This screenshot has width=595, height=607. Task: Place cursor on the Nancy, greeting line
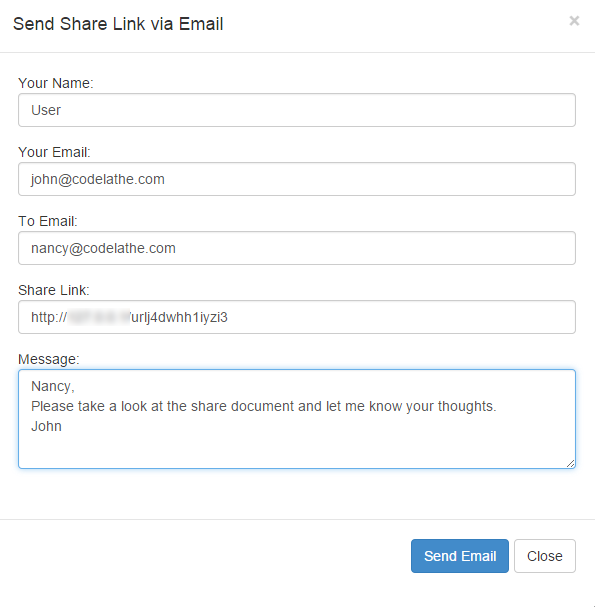[x=53, y=386]
